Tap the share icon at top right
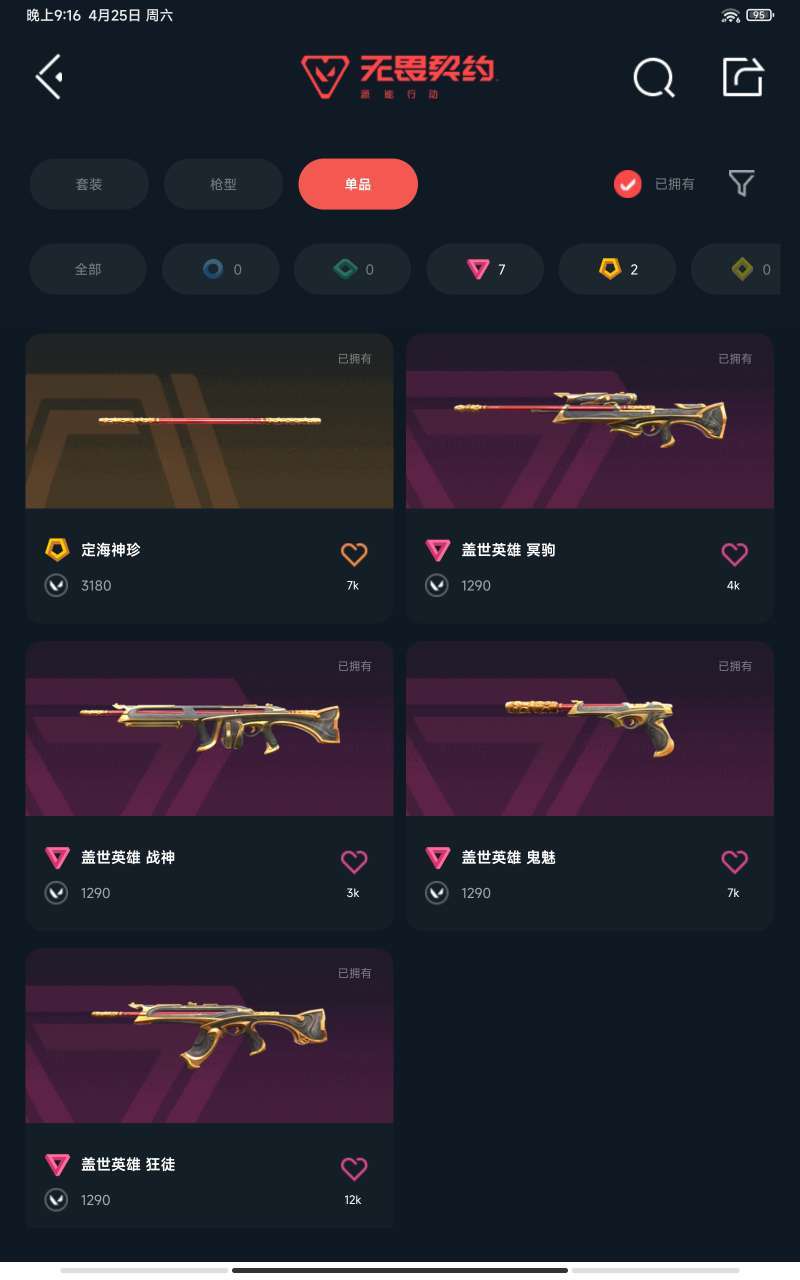 tap(743, 77)
